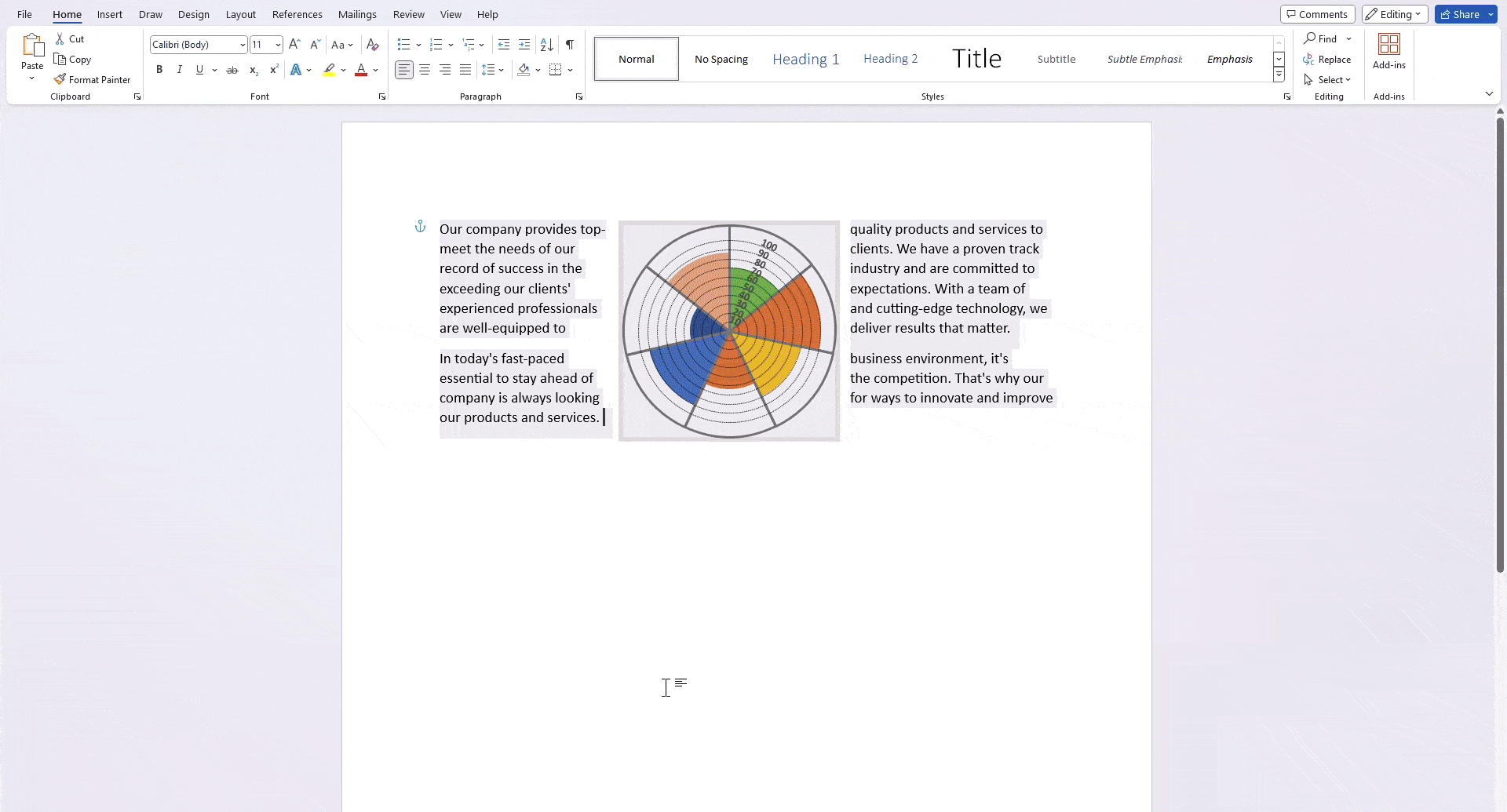Screen dimensions: 1507x812
Task: Open the References ribbon tab
Action: tap(297, 14)
